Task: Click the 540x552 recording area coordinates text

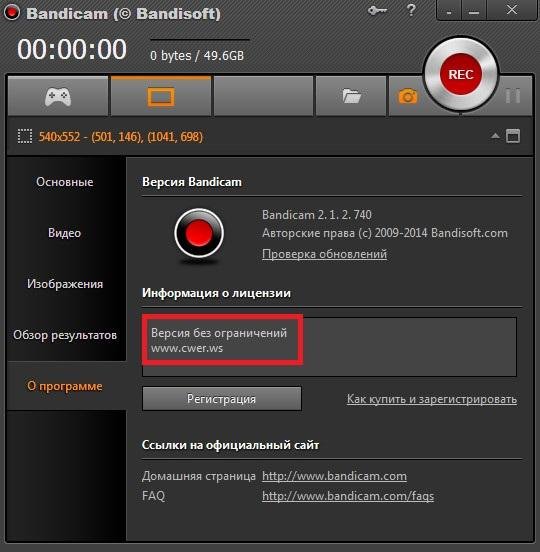Action: [x=121, y=137]
